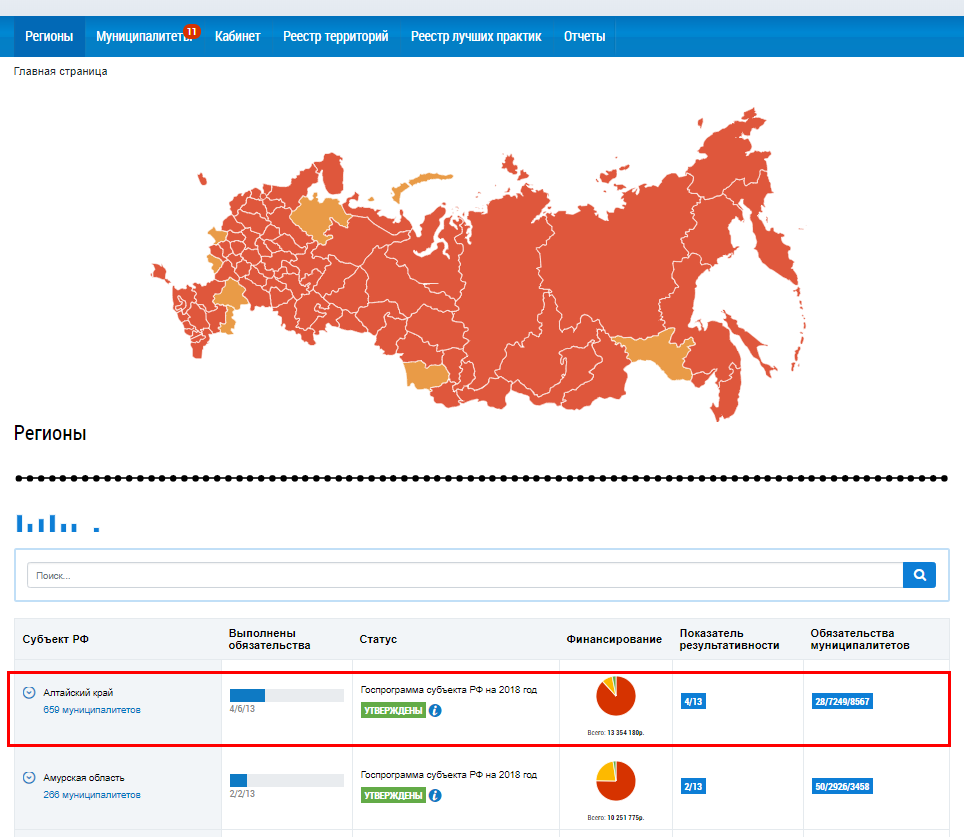Click the red notification badge showing 11
This screenshot has height=837, width=964.
192,31
